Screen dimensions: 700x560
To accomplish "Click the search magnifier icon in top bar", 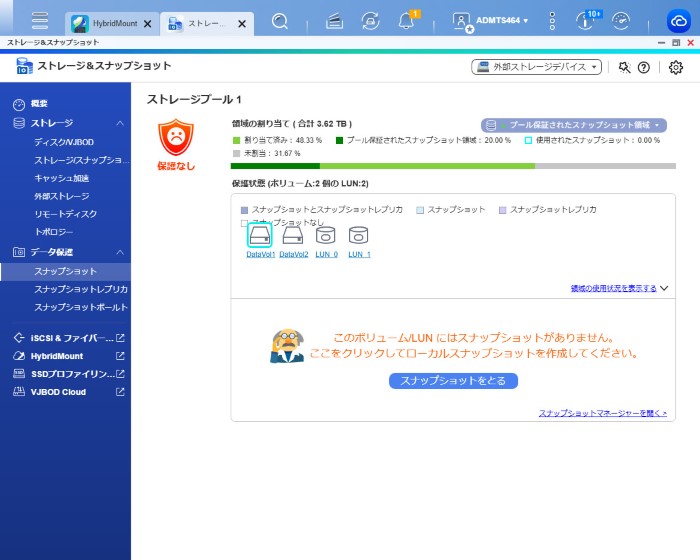I will [281, 20].
